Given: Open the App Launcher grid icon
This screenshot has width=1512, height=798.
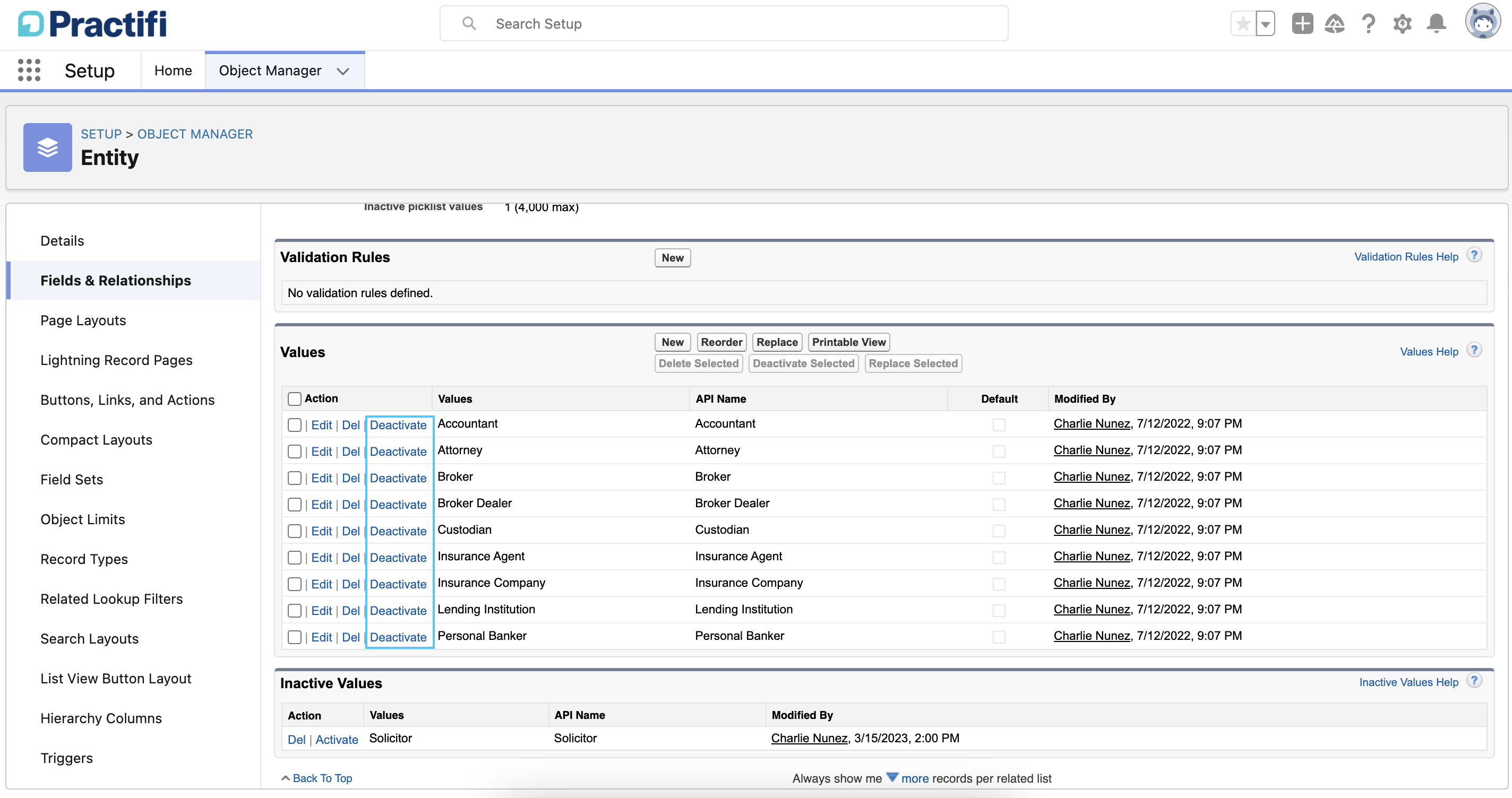Looking at the screenshot, I should 29,71.
